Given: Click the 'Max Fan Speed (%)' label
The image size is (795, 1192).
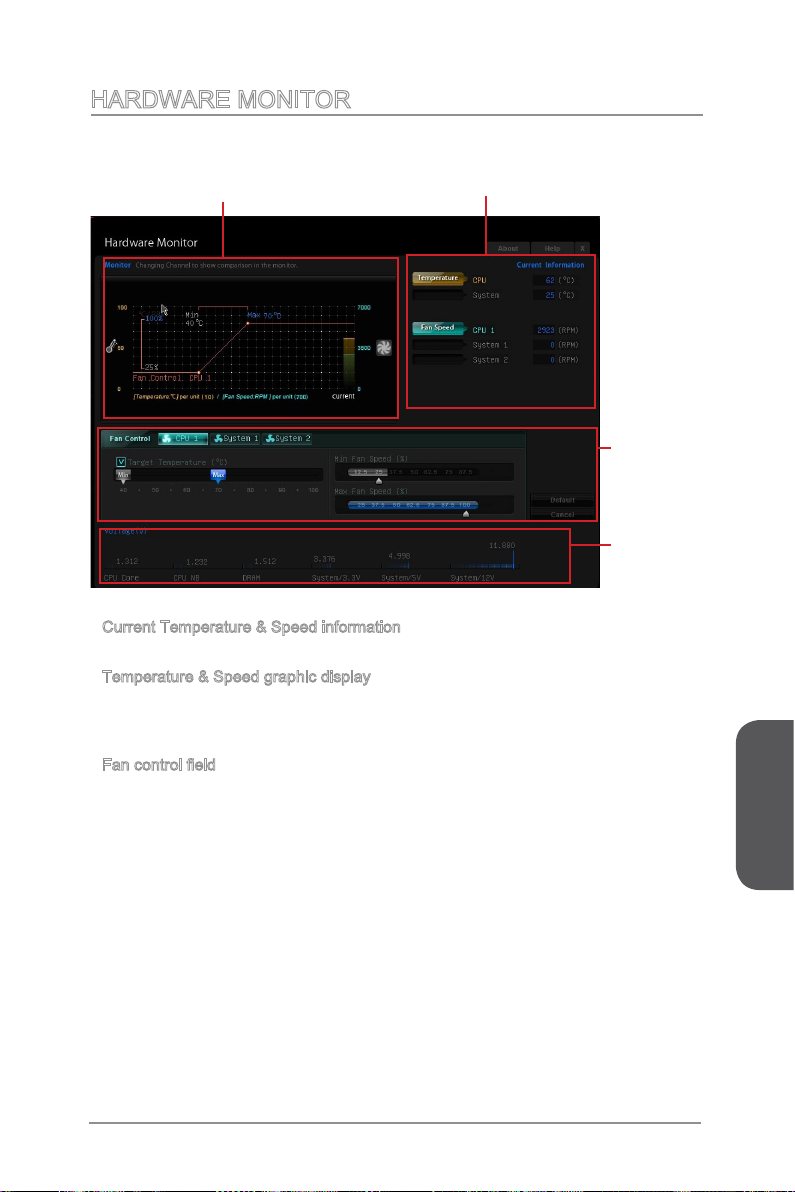Looking at the screenshot, I should [372, 492].
